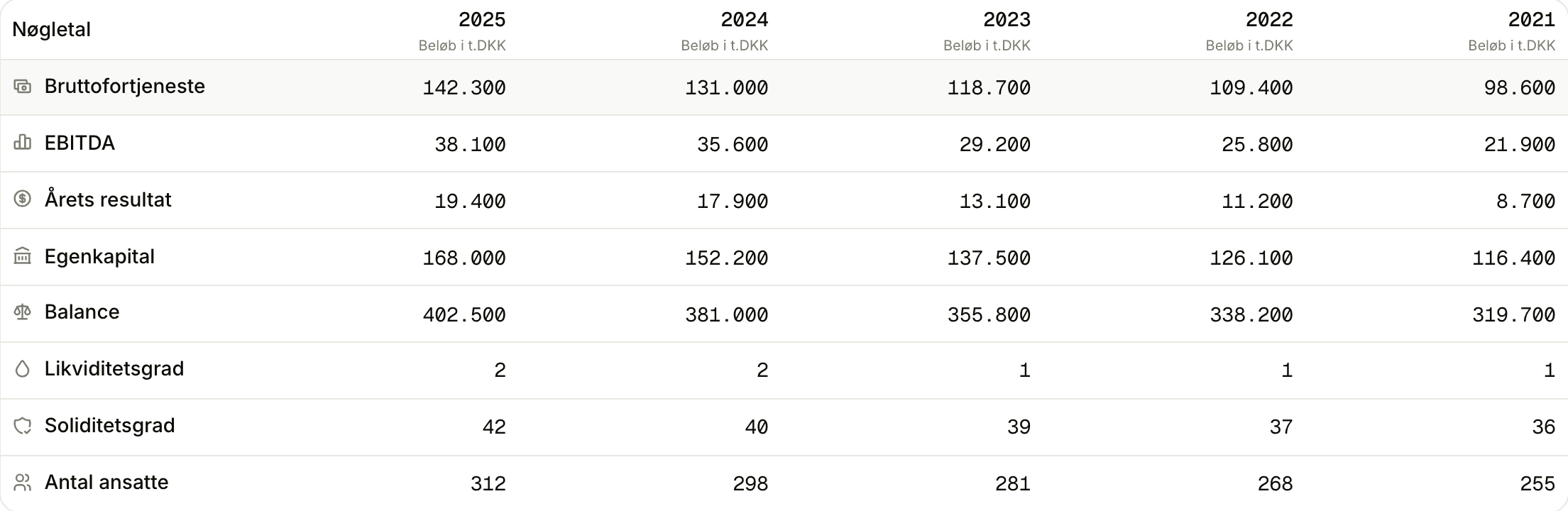1568x511 pixels.
Task: Select the Likviditetsgrad row label
Action: pos(114,369)
